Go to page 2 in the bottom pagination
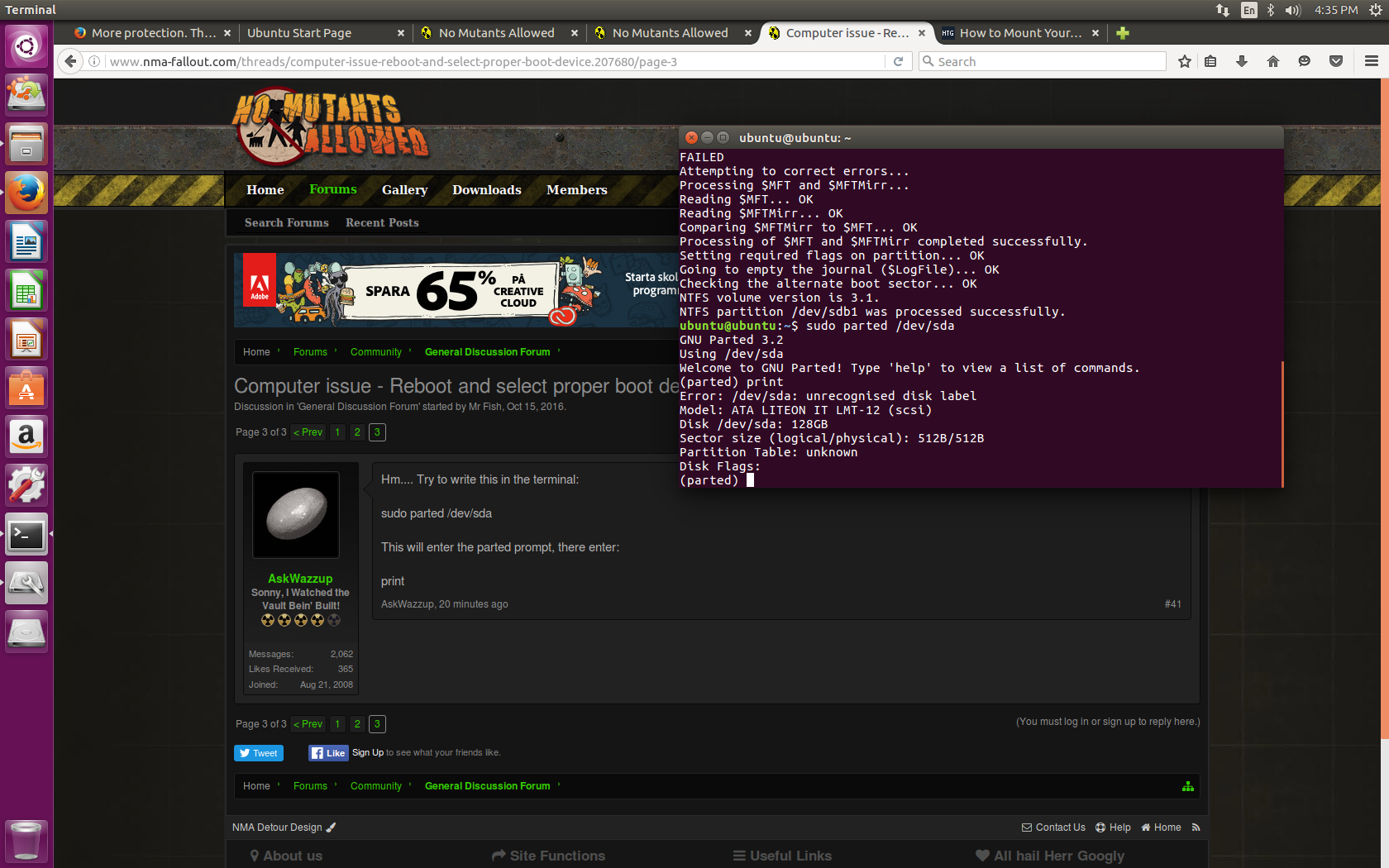This screenshot has height=868, width=1389. (x=357, y=724)
